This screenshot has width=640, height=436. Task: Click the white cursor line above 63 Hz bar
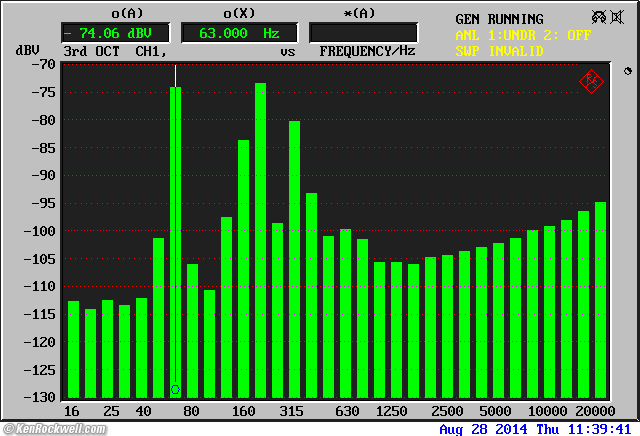tap(175, 76)
